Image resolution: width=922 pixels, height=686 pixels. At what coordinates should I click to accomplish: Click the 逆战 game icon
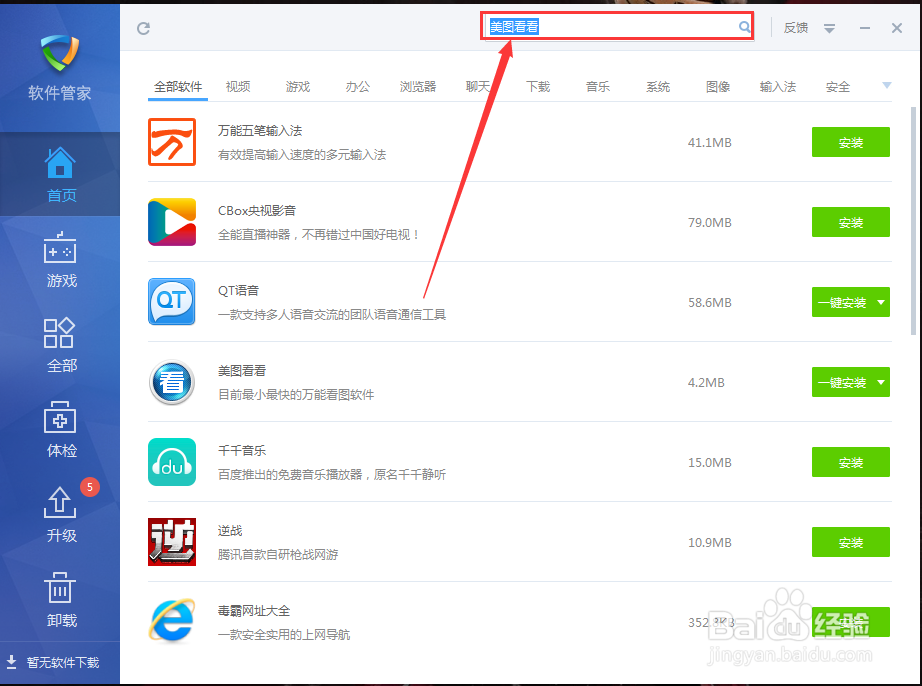pyautogui.click(x=172, y=542)
